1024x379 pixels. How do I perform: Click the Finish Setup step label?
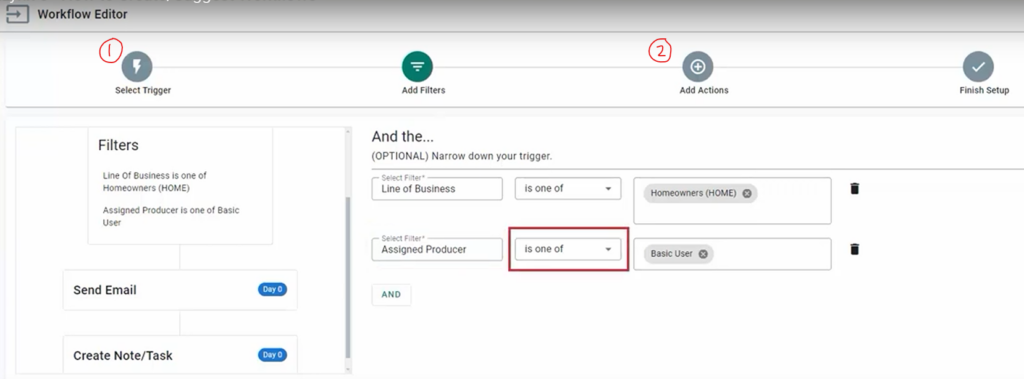click(984, 90)
